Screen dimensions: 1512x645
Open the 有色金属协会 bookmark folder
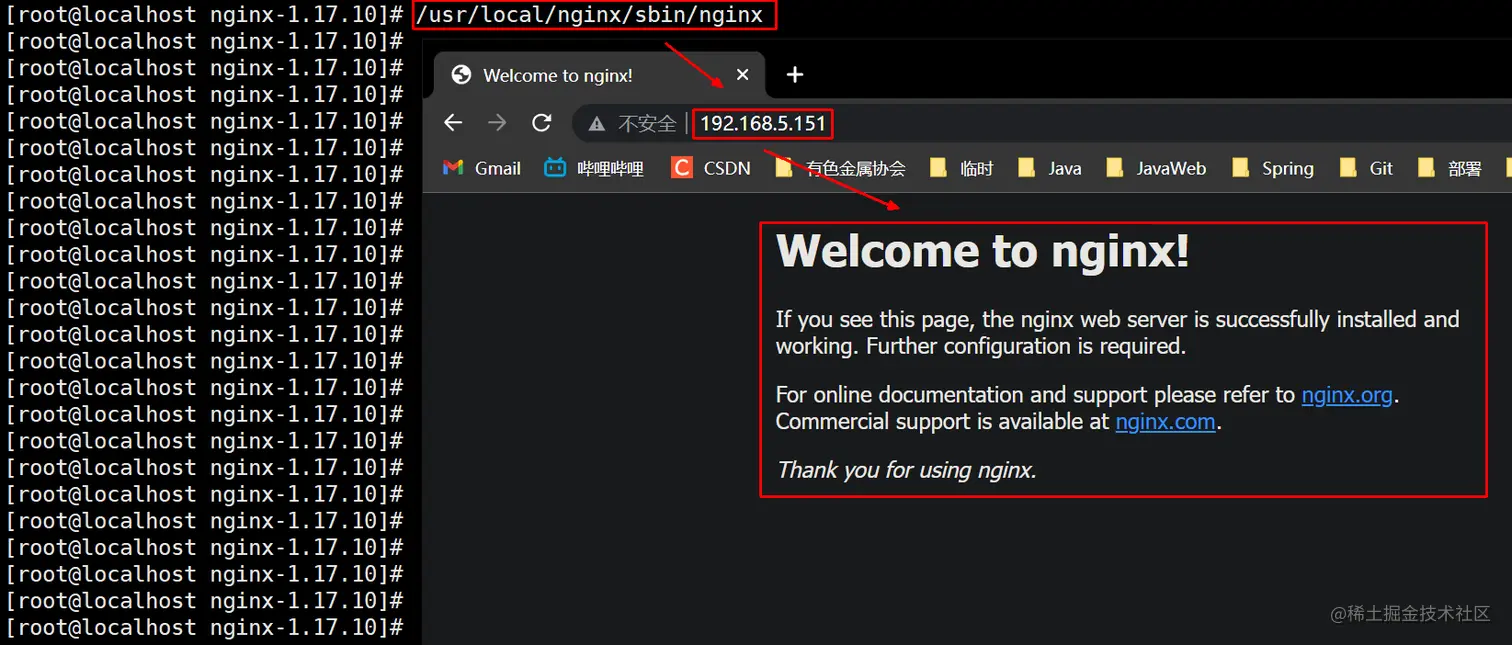[841, 168]
